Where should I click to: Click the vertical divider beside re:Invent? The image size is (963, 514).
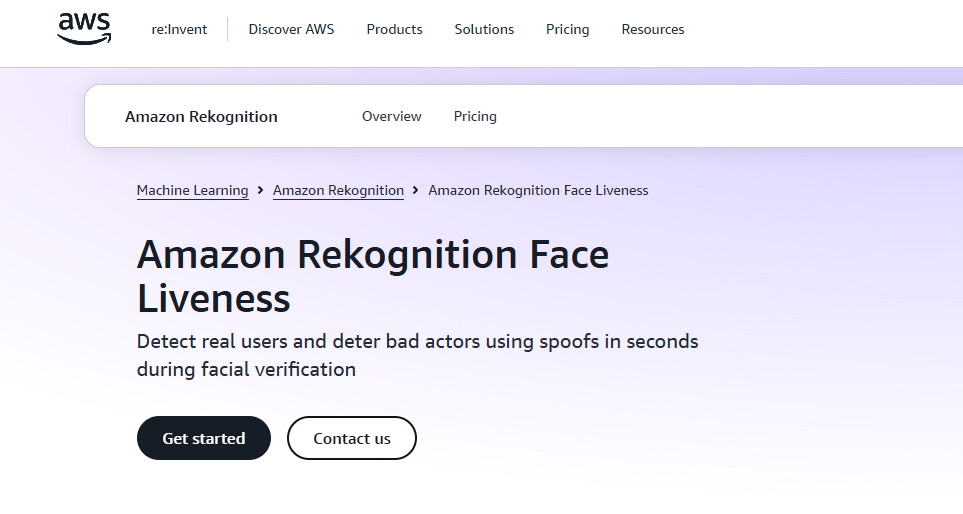click(228, 29)
